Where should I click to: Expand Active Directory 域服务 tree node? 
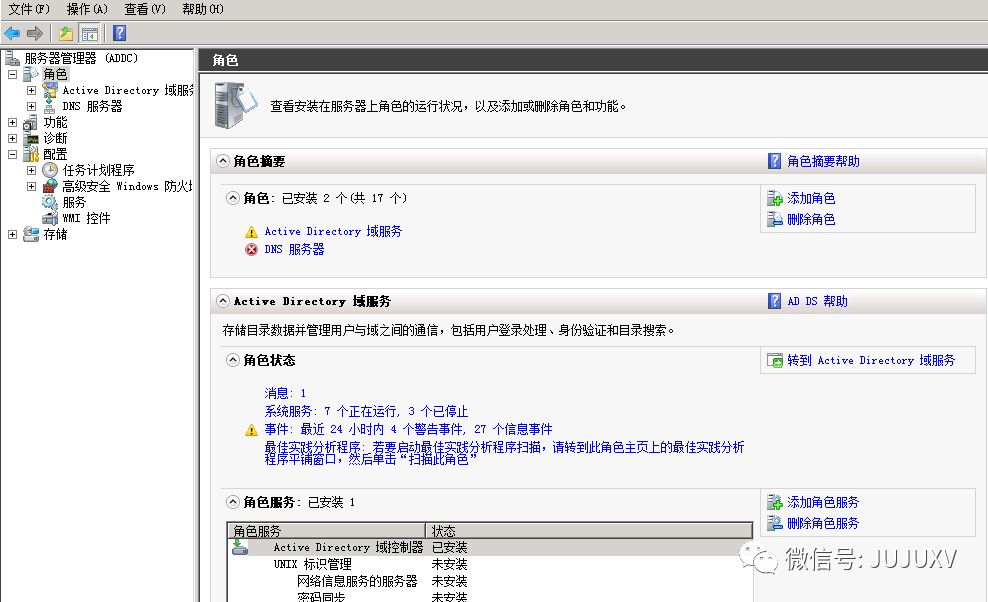tap(31, 90)
